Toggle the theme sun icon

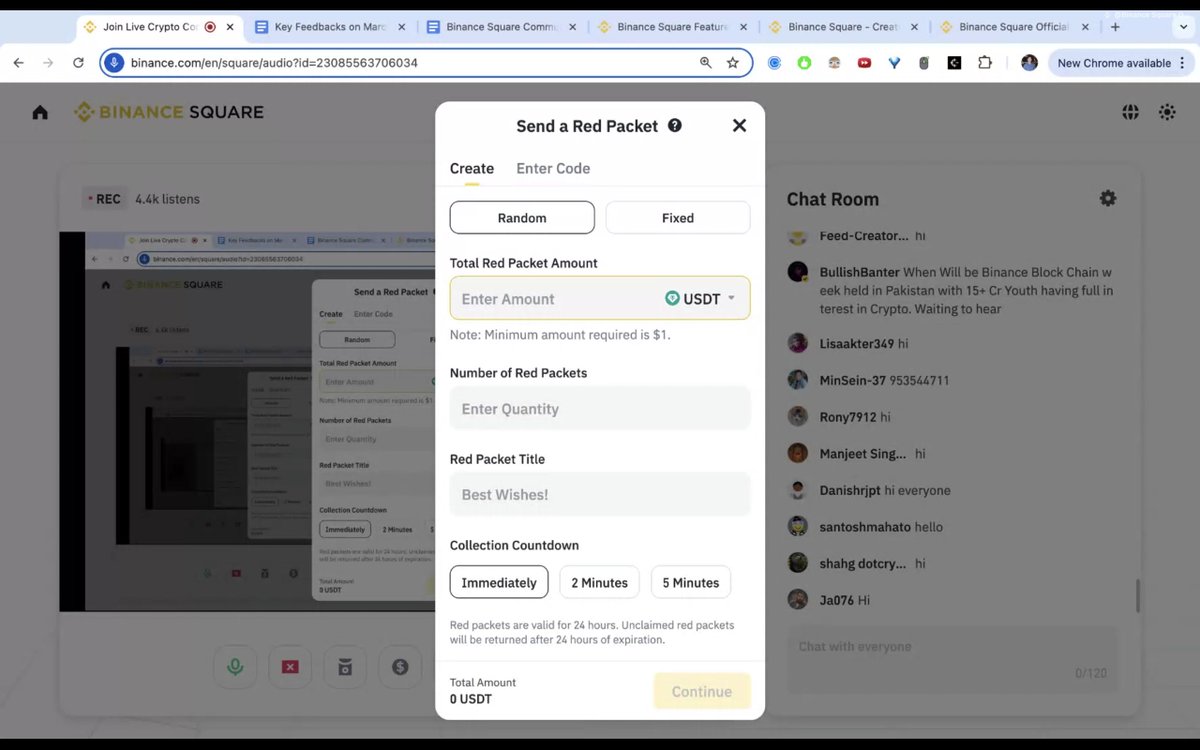coord(1167,112)
